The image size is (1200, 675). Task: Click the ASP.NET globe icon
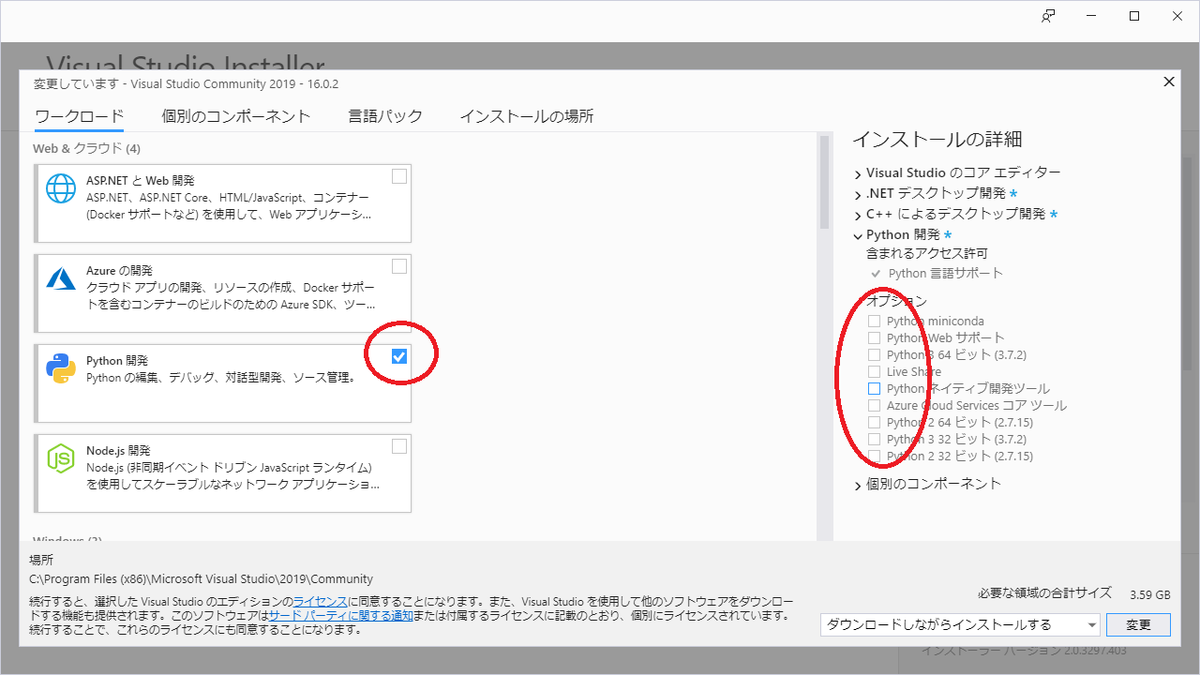pos(60,190)
